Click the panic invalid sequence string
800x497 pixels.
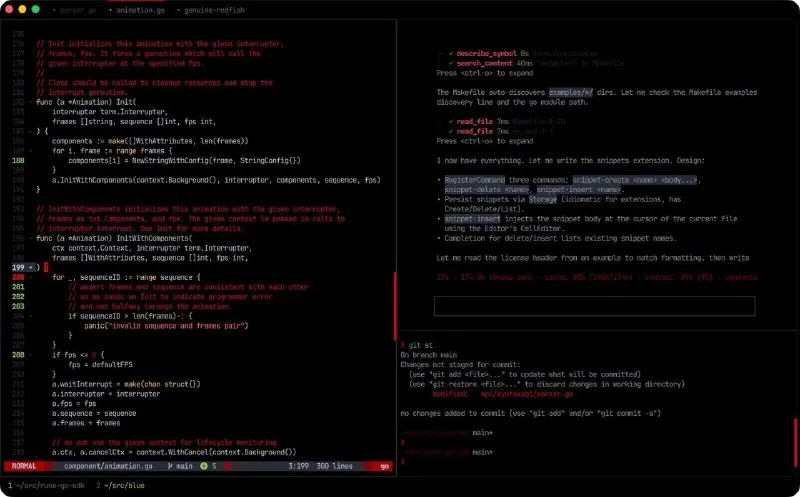pyautogui.click(x=177, y=326)
